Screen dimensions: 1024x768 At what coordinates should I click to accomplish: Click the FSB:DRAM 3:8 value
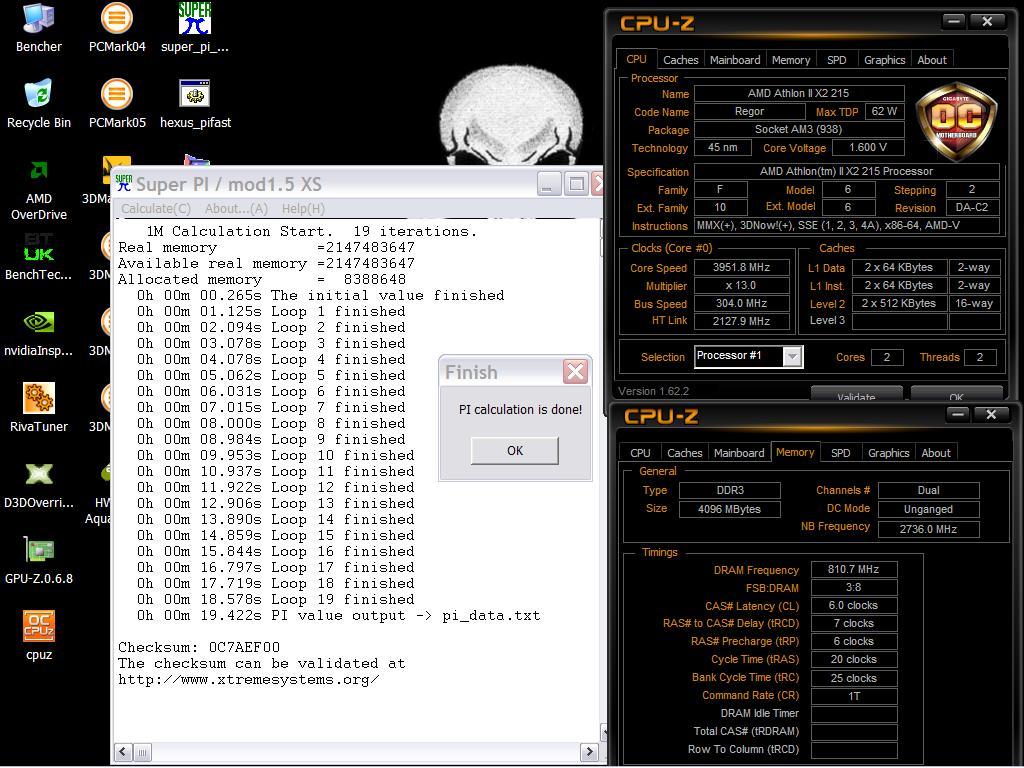pos(854,588)
